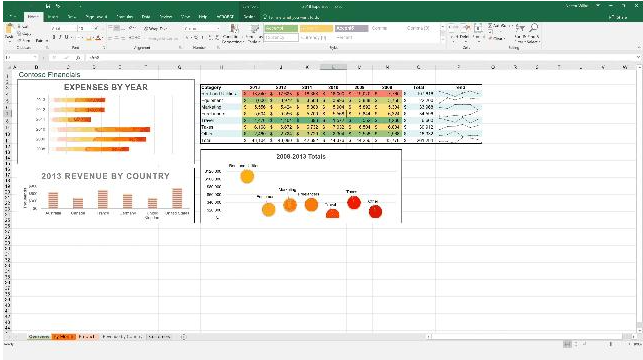Open Sort & Filter funnel icon
This screenshot has height=360, width=643.
[520, 28]
